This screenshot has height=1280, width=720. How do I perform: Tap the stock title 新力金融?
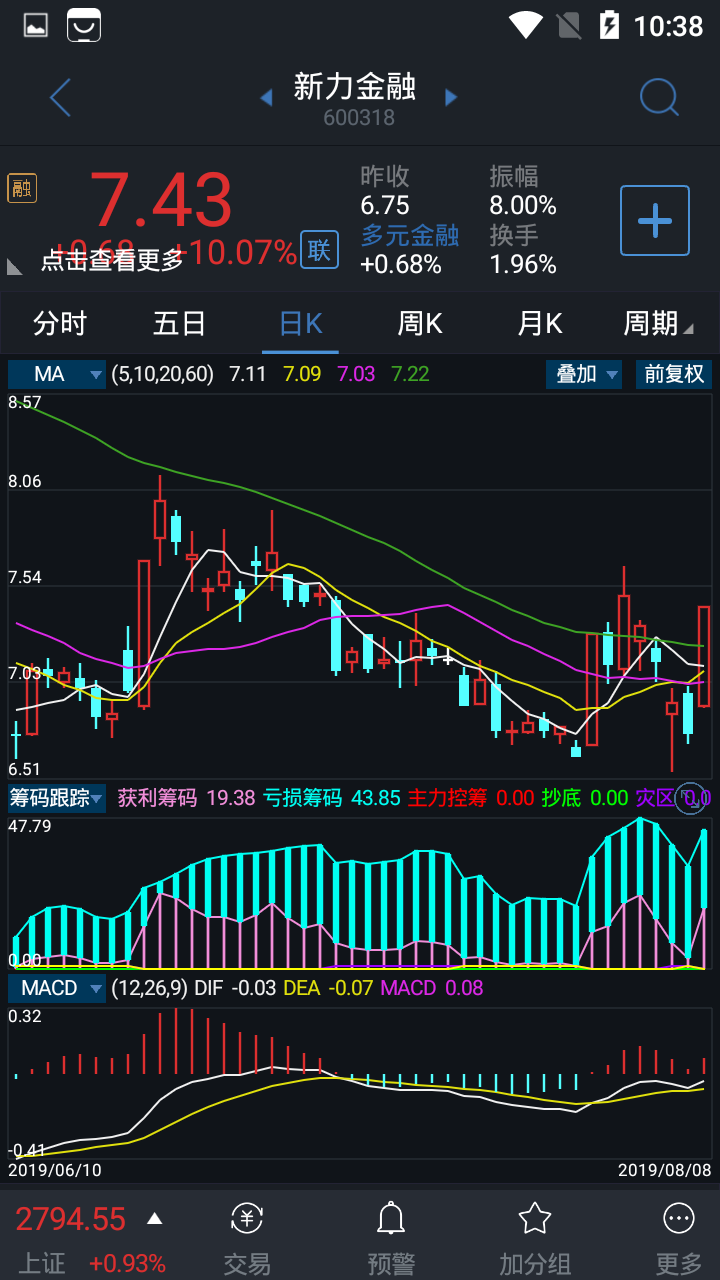(355, 86)
